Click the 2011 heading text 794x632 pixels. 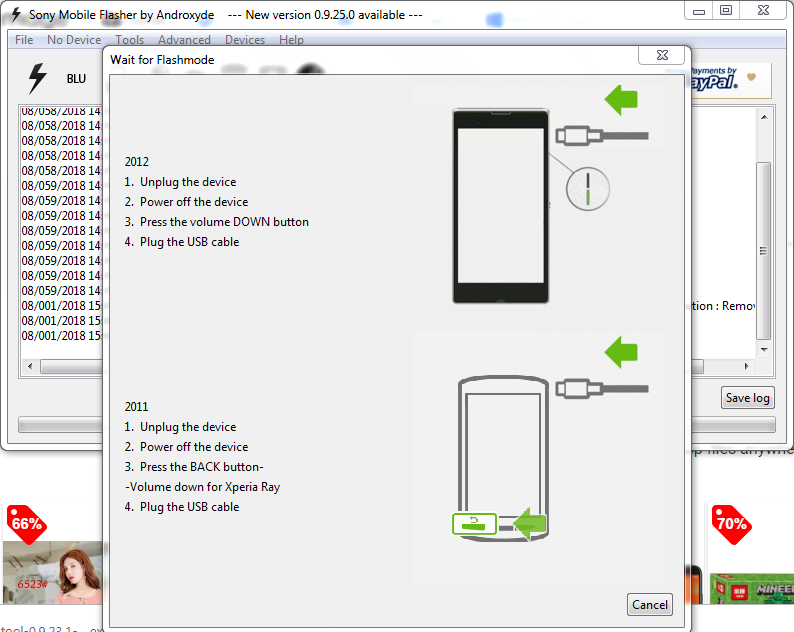click(x=137, y=407)
